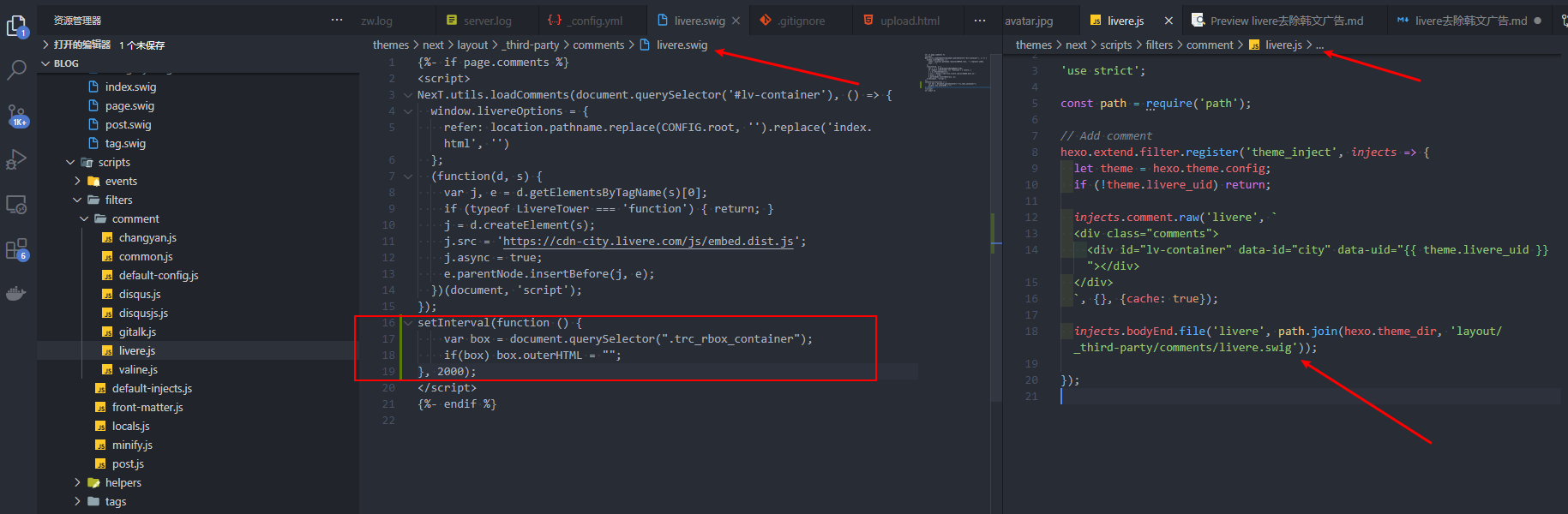Open the Docker view icon
The width and height of the screenshot is (1568, 514).
point(16,294)
